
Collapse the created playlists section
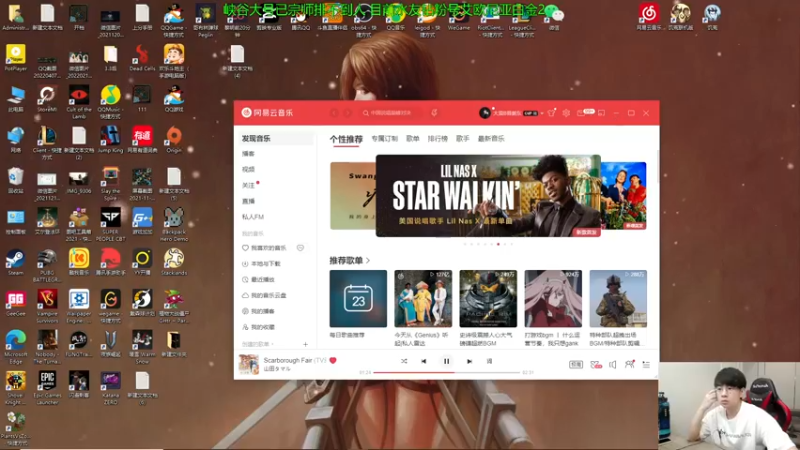tap(258, 344)
